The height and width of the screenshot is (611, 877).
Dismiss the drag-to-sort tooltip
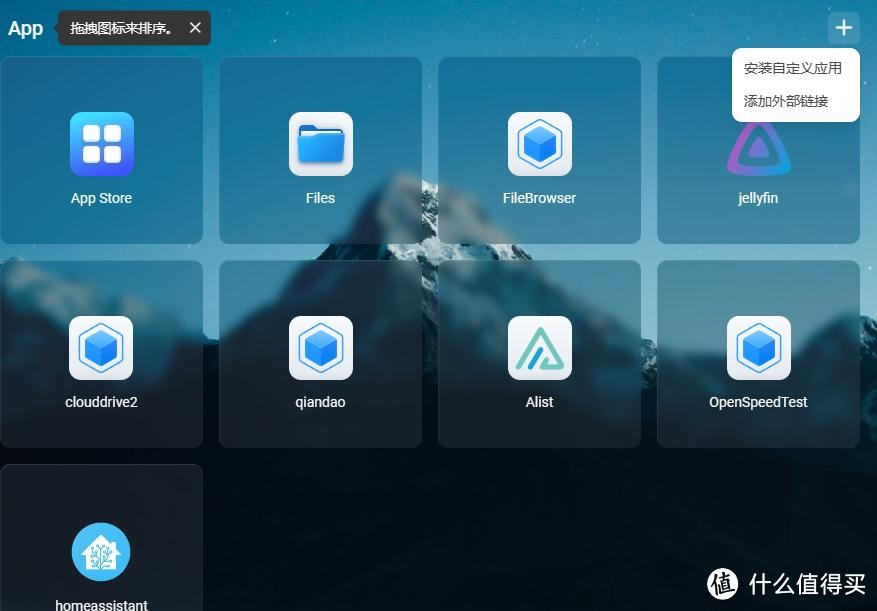[195, 28]
